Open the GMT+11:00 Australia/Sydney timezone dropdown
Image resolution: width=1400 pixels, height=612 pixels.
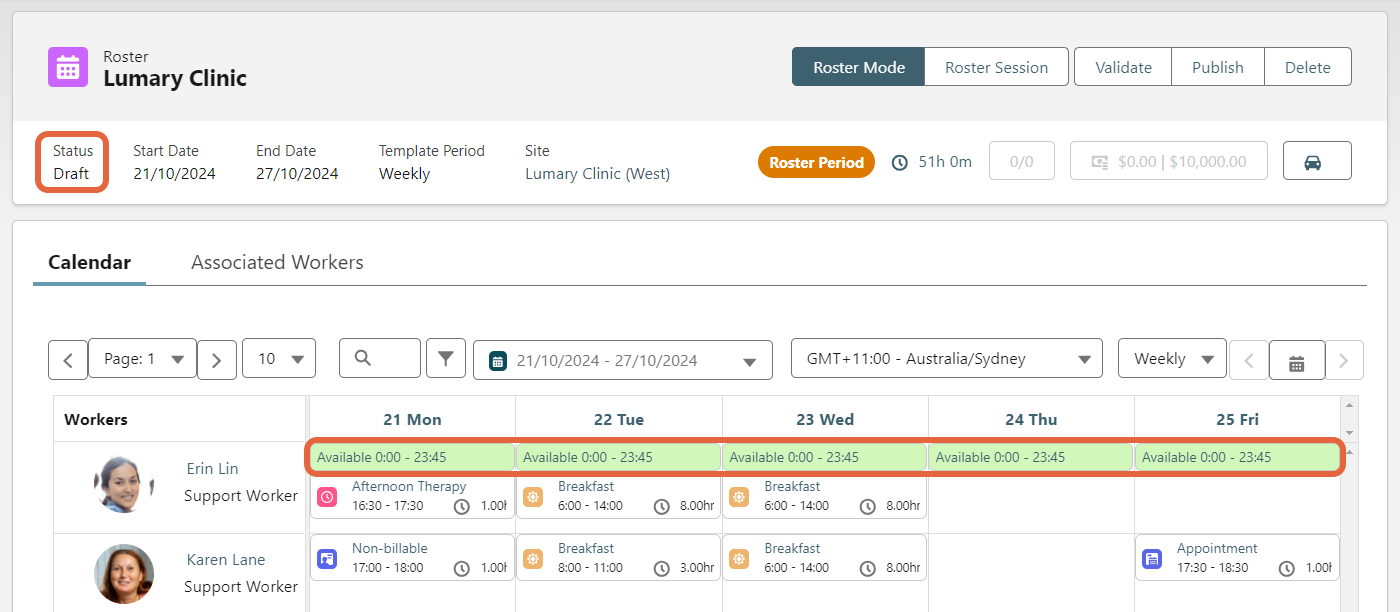946,358
